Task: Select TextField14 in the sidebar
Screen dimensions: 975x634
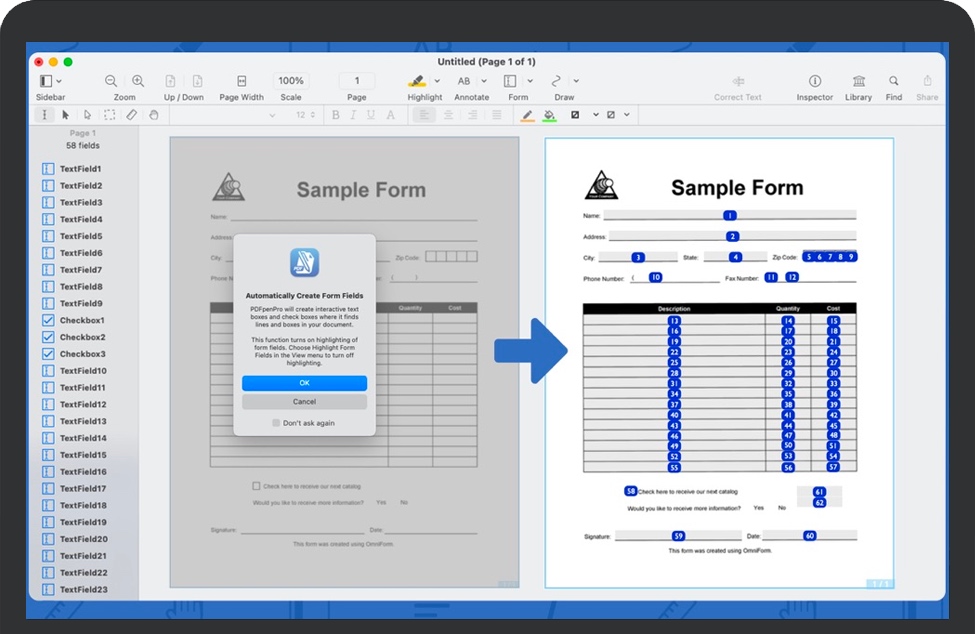Action: (x=74, y=438)
